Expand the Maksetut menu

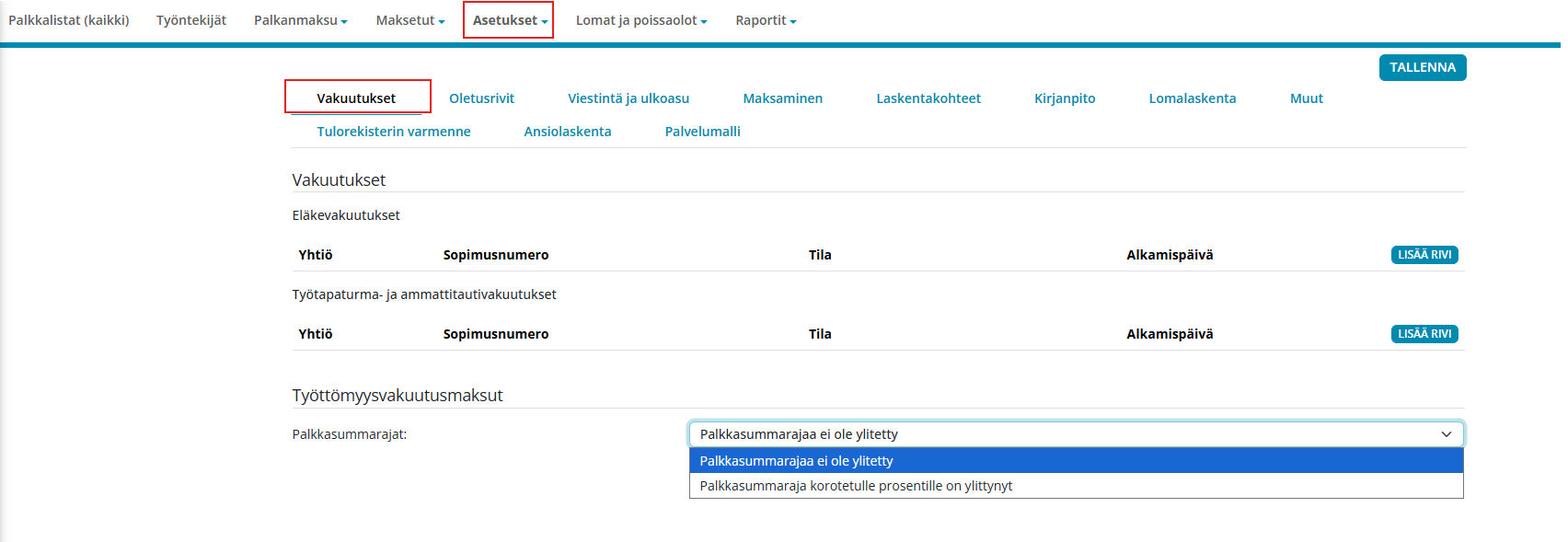coord(409,20)
